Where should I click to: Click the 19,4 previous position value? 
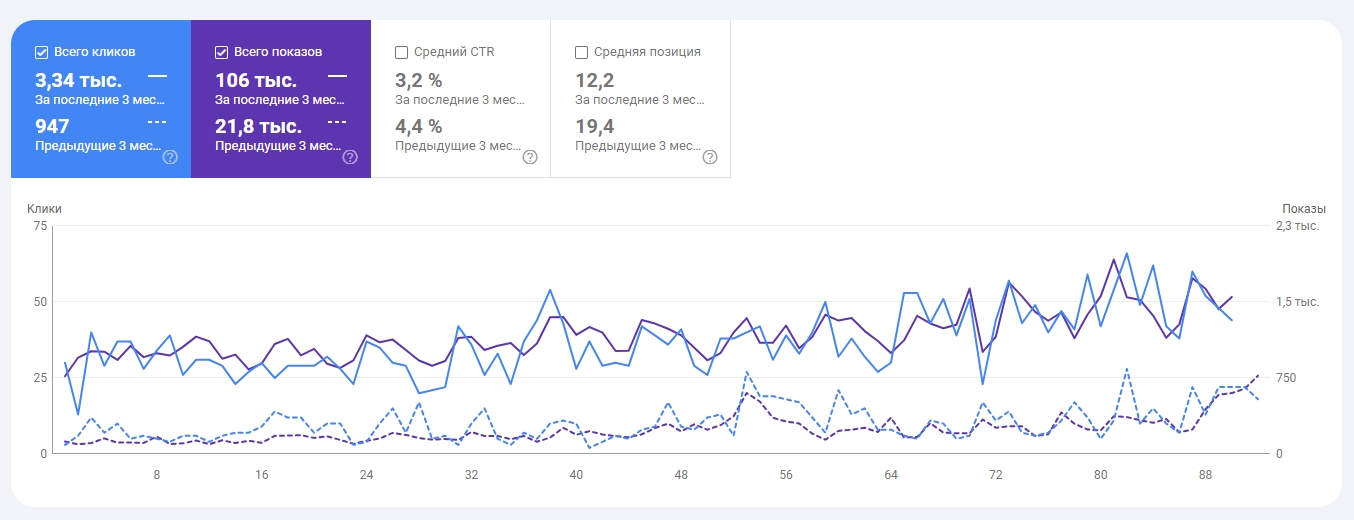(594, 126)
